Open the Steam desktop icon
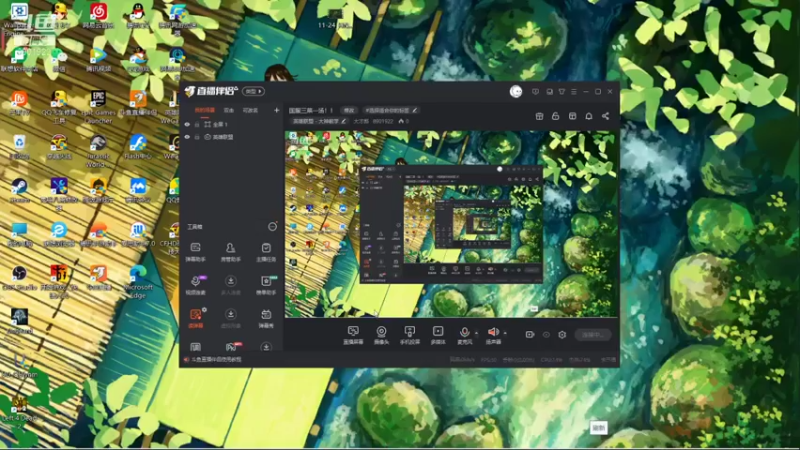The image size is (800, 450). [x=19, y=191]
